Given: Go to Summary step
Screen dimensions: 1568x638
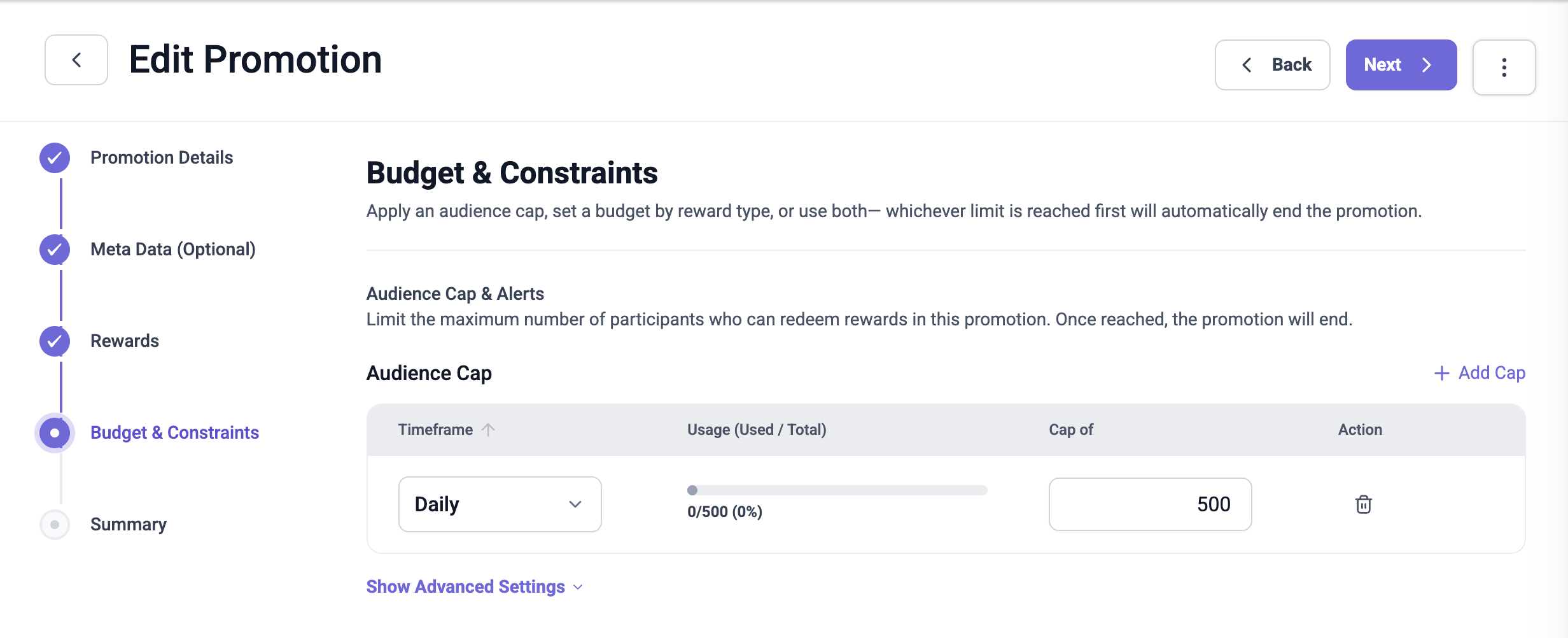Looking at the screenshot, I should [x=129, y=524].
